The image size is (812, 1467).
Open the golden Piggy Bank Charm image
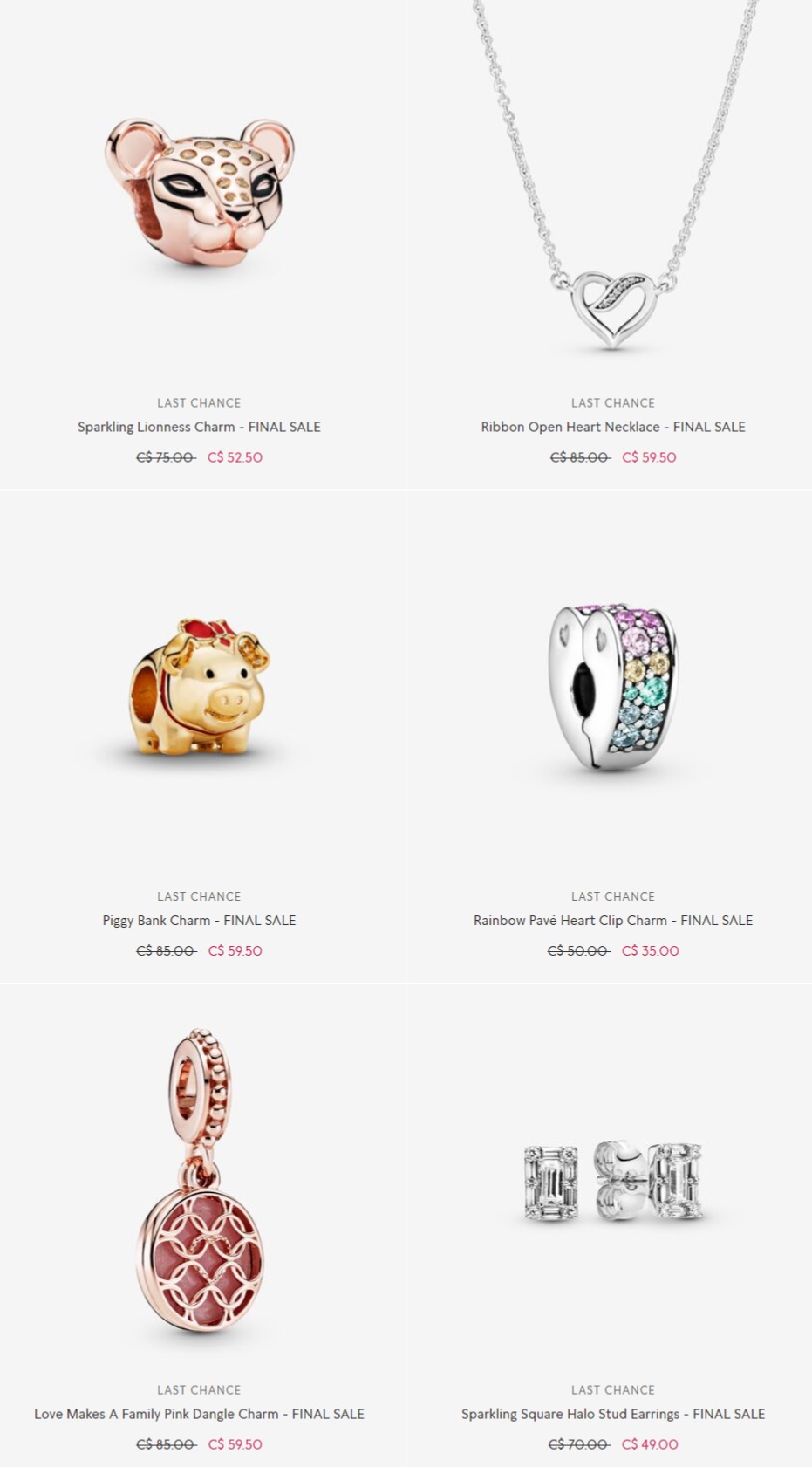coord(200,689)
